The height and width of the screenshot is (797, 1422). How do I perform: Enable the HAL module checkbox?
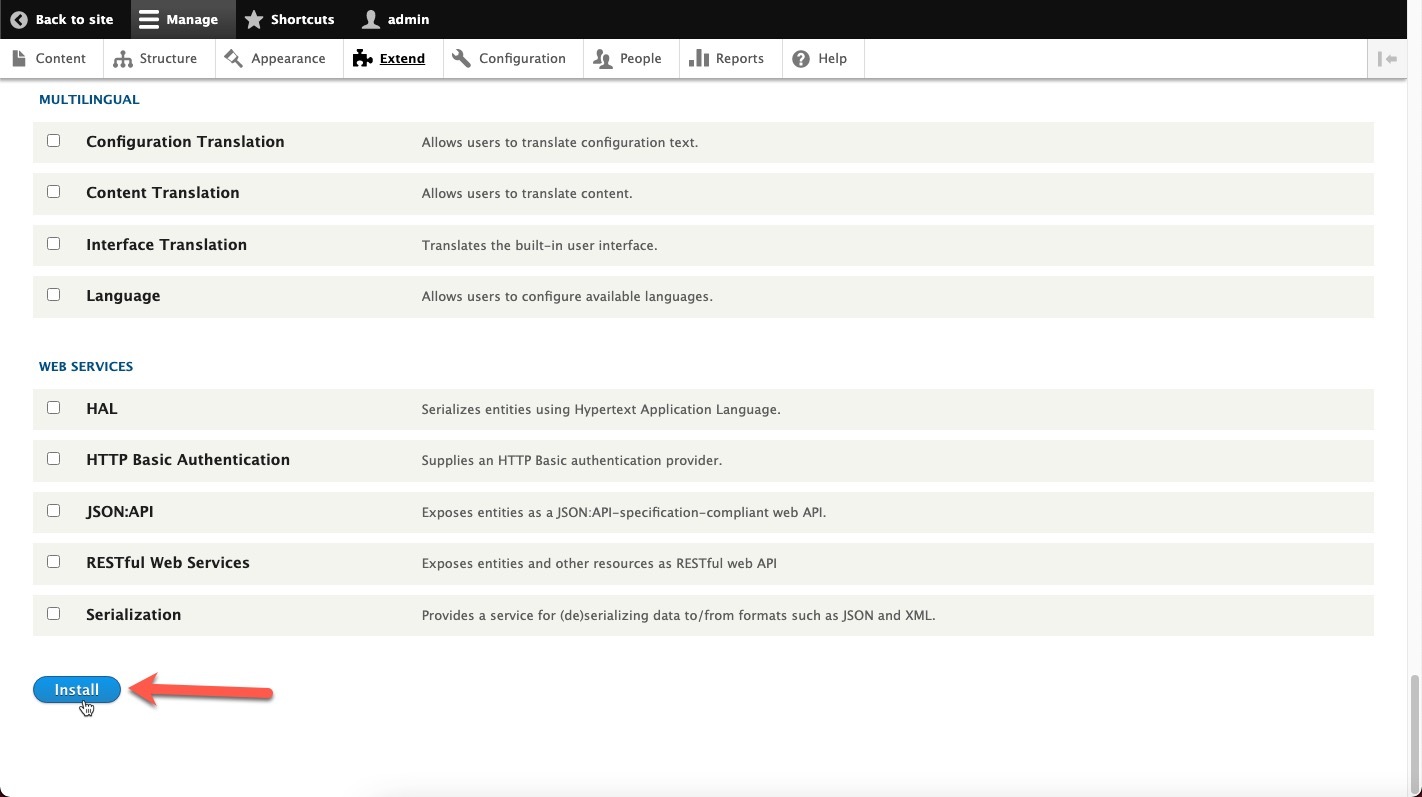click(x=54, y=407)
